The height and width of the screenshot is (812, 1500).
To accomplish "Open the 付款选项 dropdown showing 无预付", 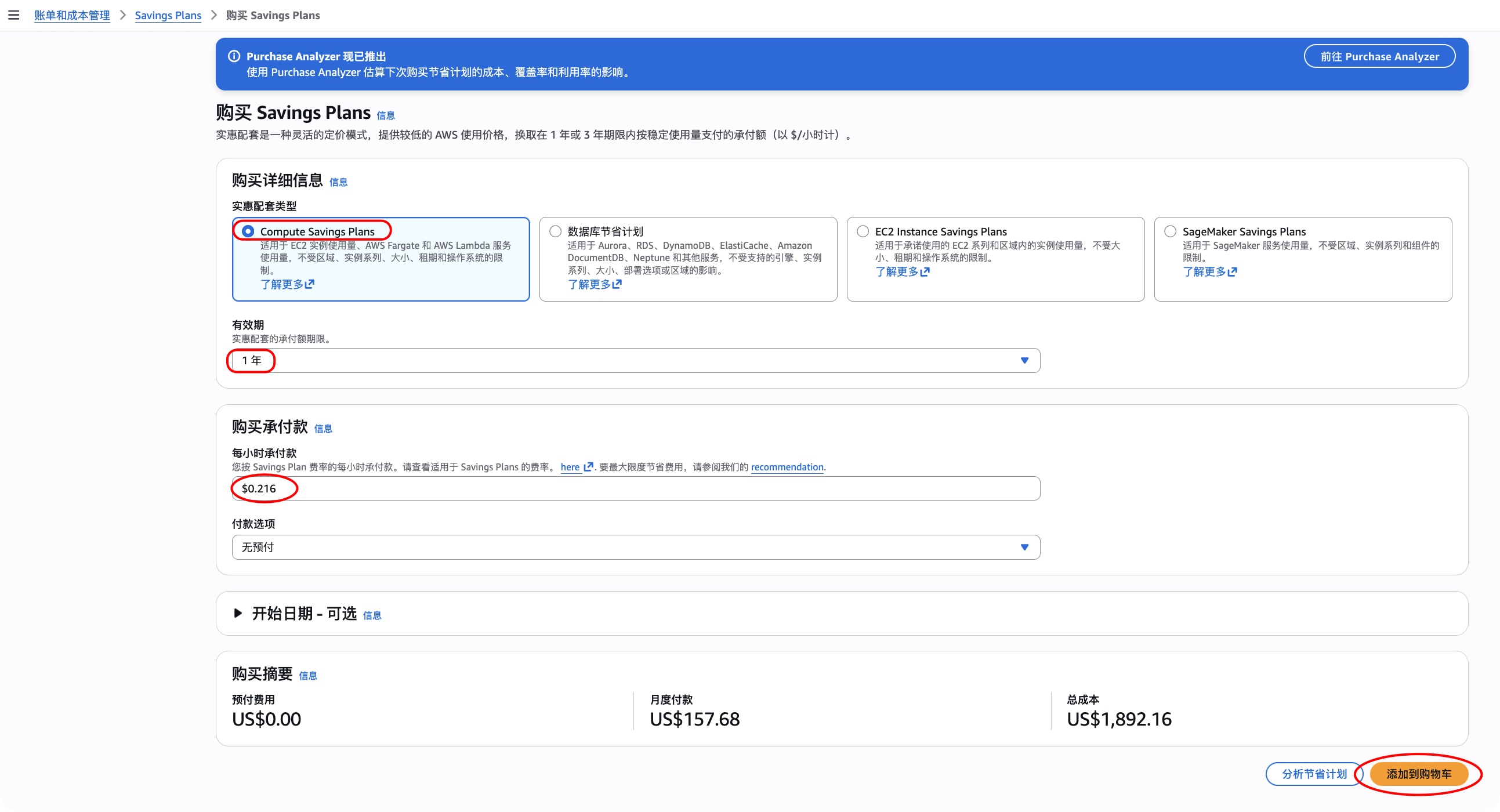I will pyautogui.click(x=635, y=547).
